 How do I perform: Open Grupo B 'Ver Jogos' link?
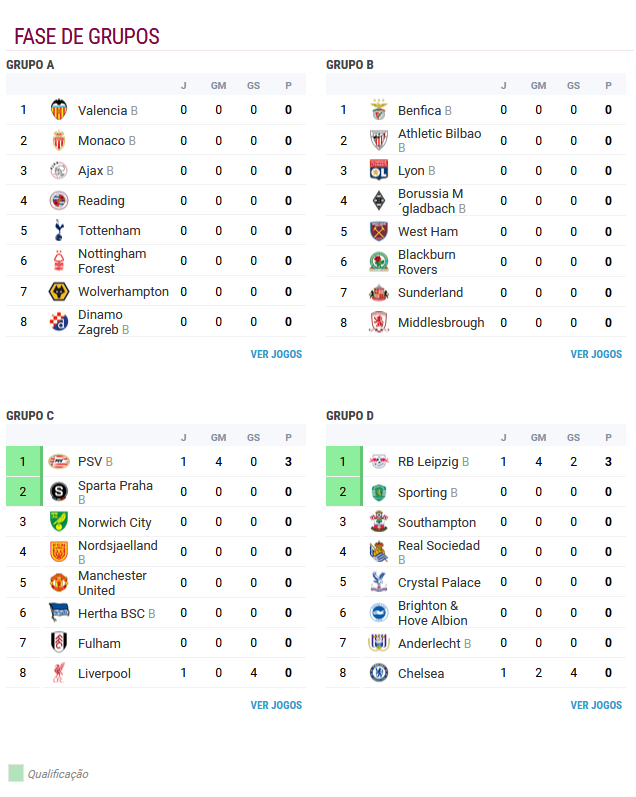(596, 354)
